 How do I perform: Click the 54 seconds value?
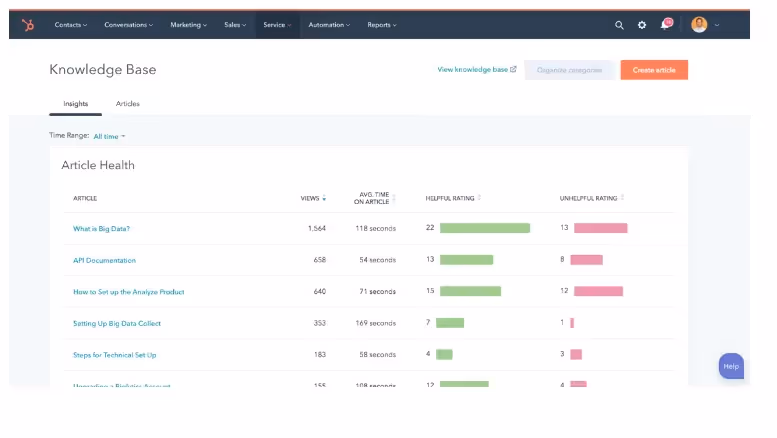378,260
